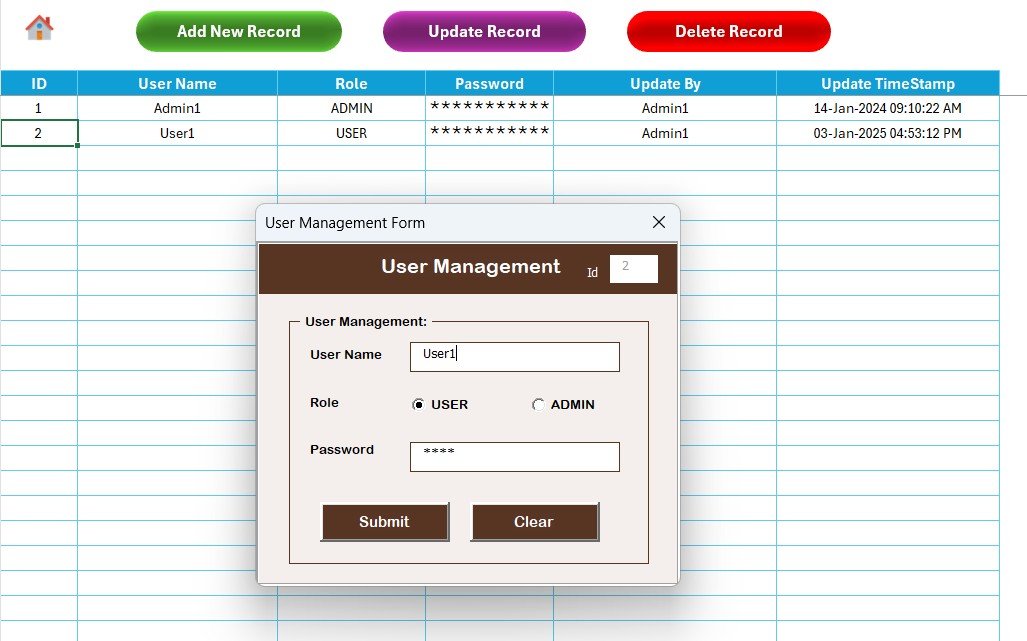Image resolution: width=1027 pixels, height=641 pixels.
Task: Click the Update TimeStamp column header
Action: [x=886, y=83]
